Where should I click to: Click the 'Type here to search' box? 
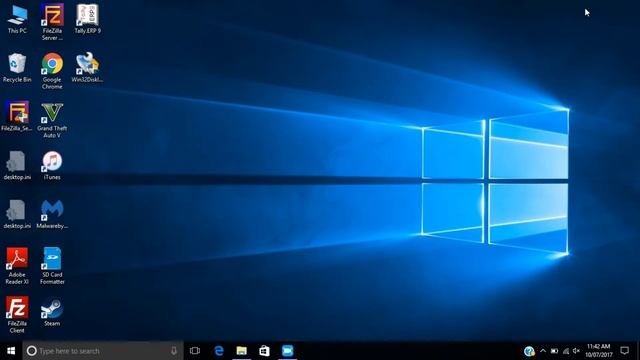[103, 351]
